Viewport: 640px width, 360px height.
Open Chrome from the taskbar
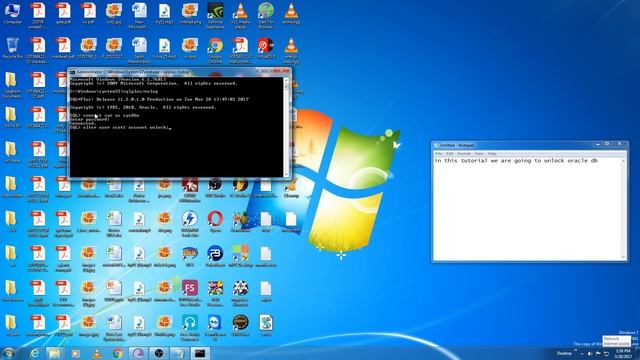tap(118, 353)
